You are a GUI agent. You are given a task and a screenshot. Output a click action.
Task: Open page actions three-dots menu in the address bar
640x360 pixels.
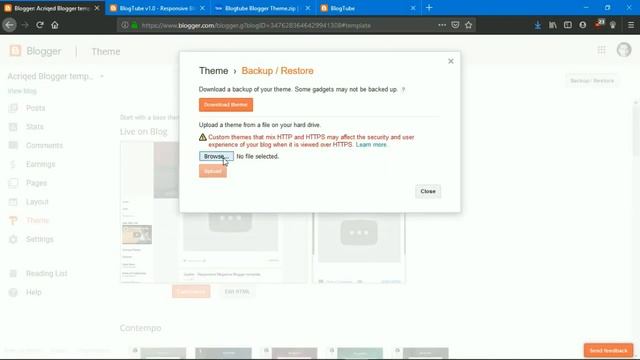[442, 25]
